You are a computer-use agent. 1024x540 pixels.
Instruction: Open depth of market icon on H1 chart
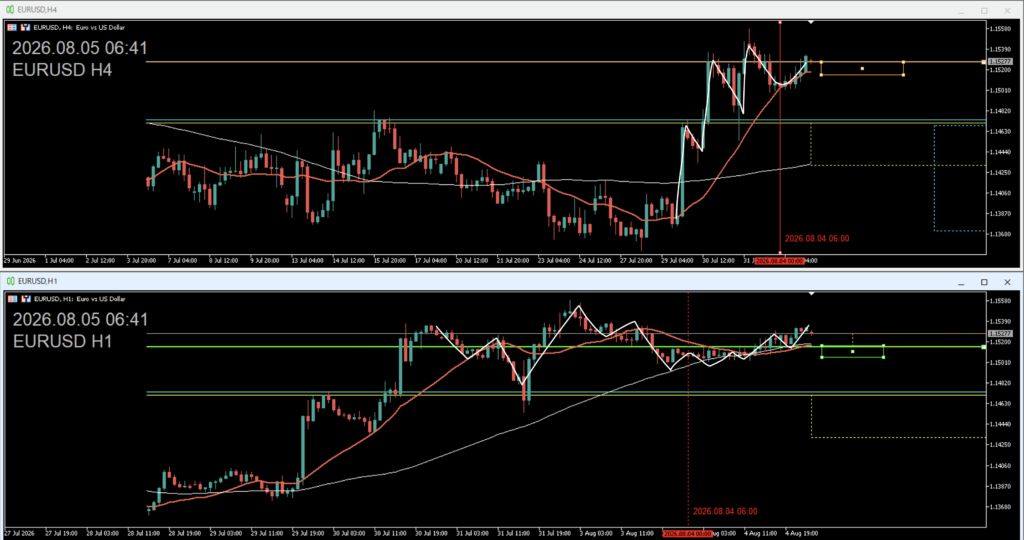pyautogui.click(x=26, y=299)
